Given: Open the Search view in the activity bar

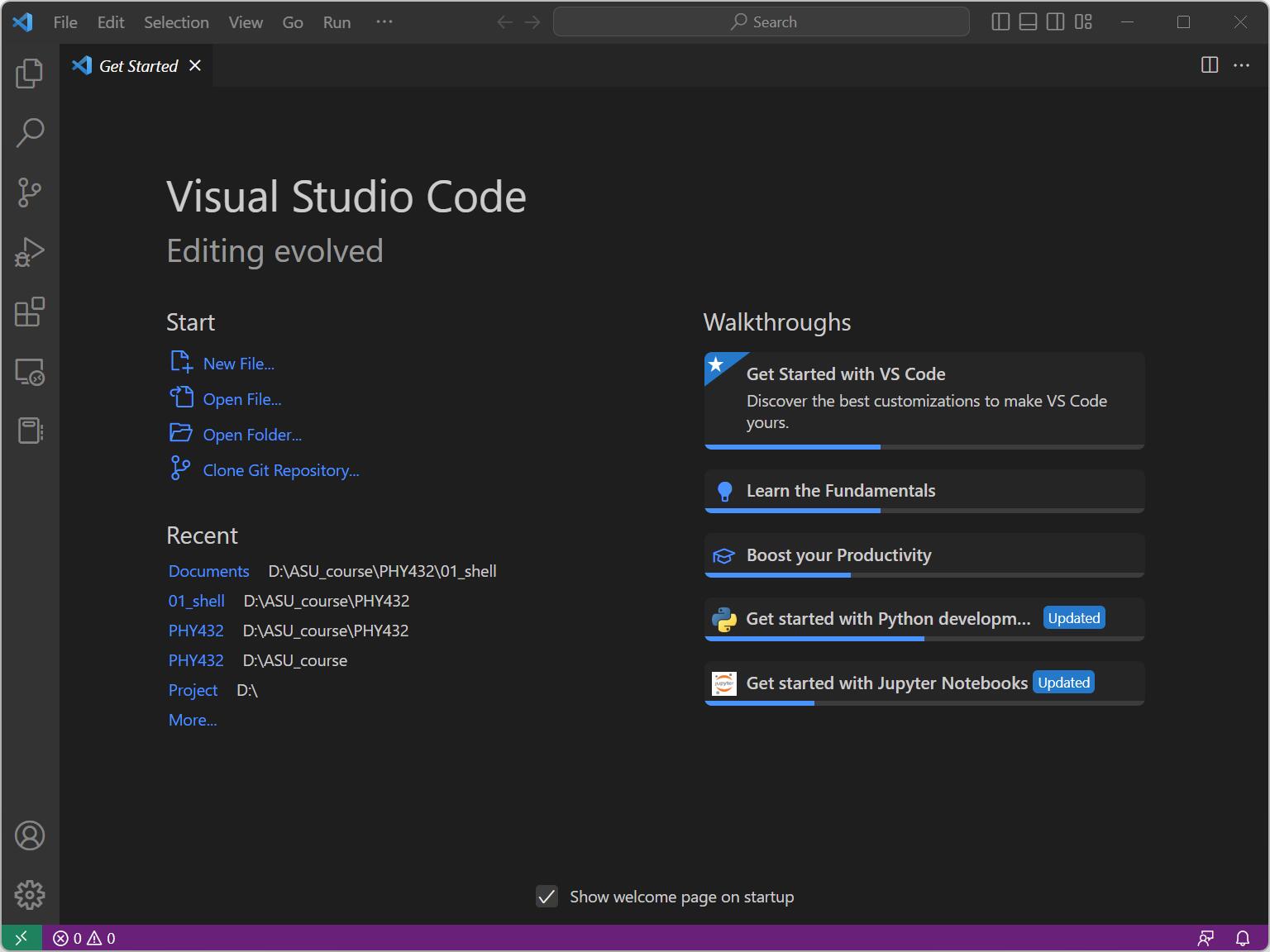Looking at the screenshot, I should tap(30, 132).
